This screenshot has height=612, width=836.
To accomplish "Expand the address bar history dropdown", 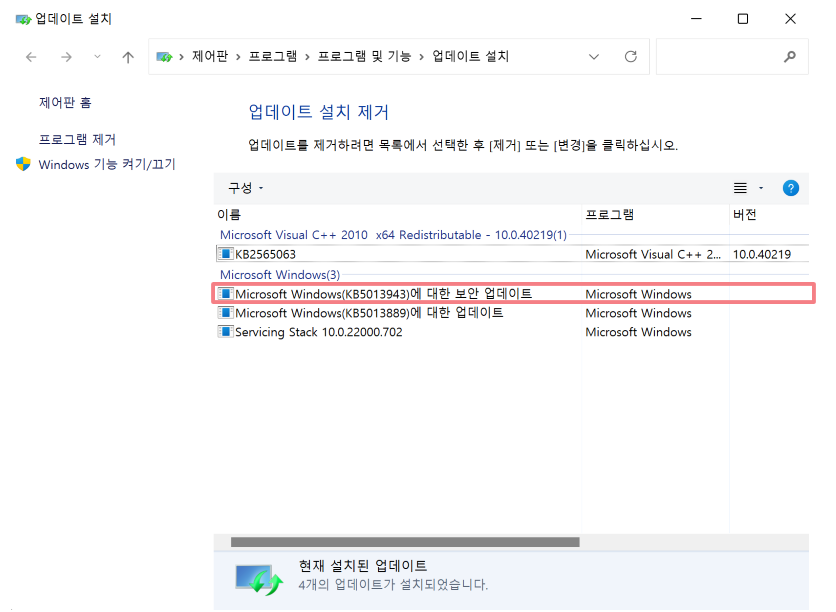I will click(x=593, y=57).
